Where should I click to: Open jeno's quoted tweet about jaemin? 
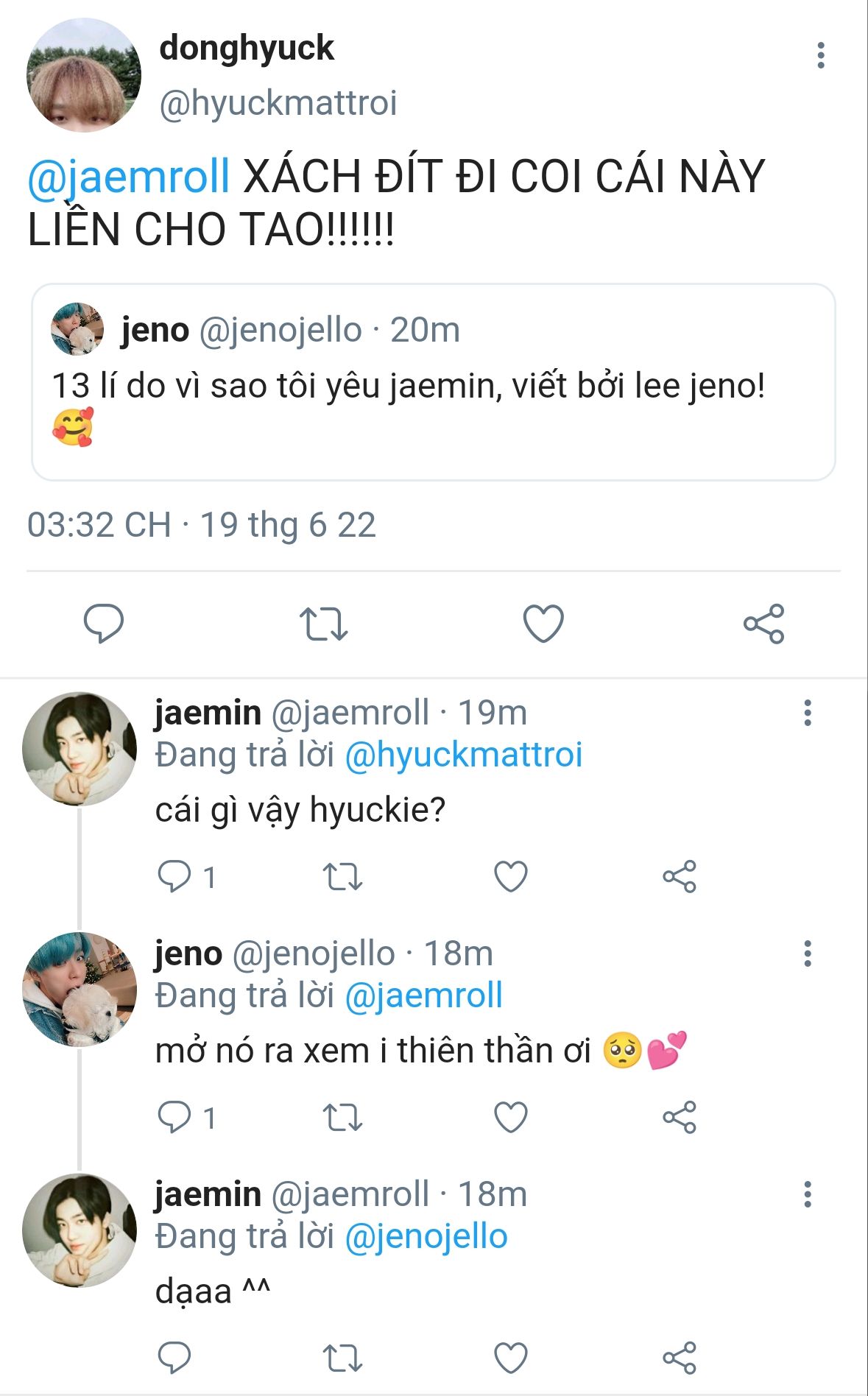433,381
